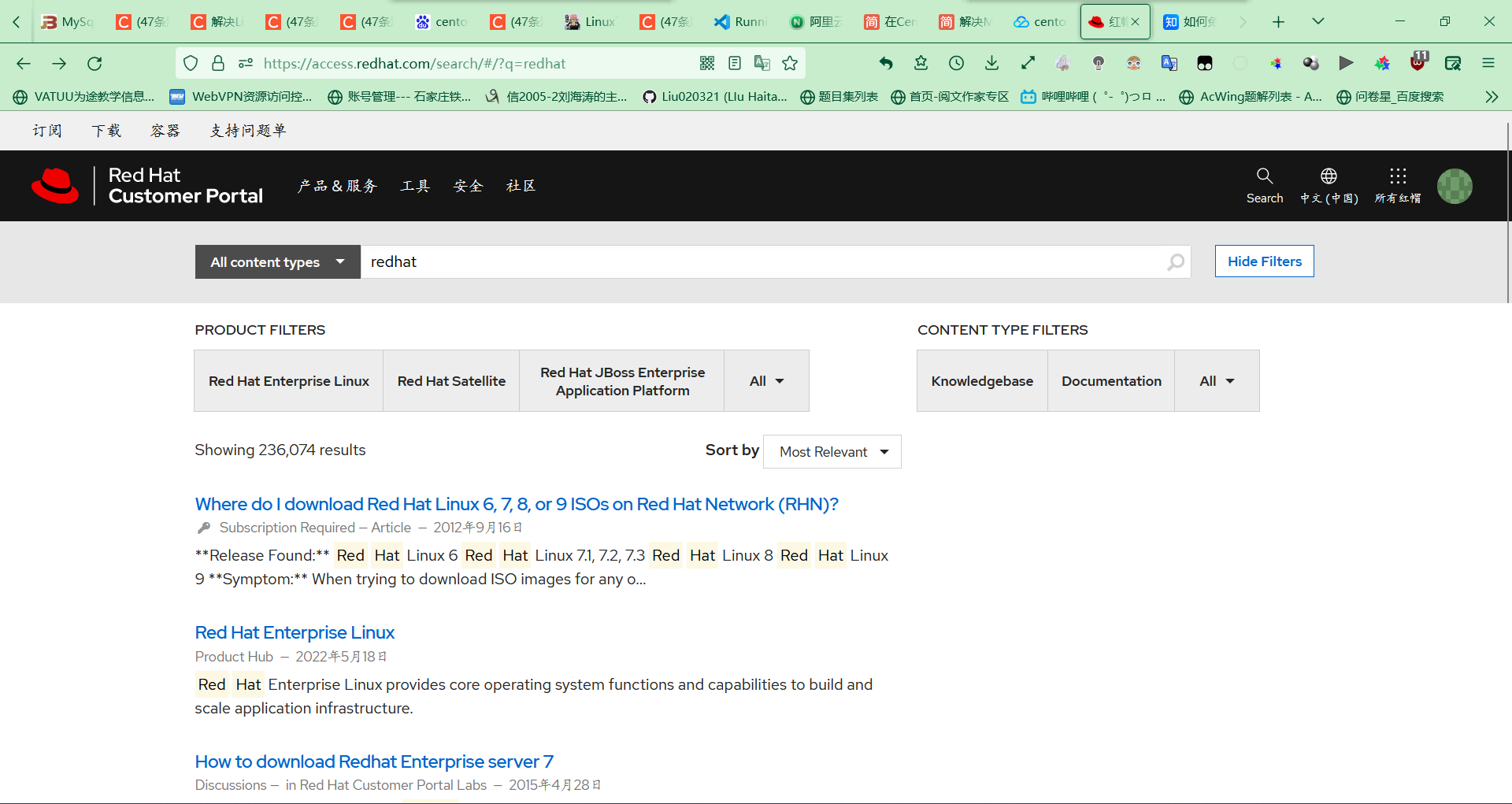Open the Tampermonkey extension icon
Viewport: 1512px width, 804px height.
(1205, 64)
